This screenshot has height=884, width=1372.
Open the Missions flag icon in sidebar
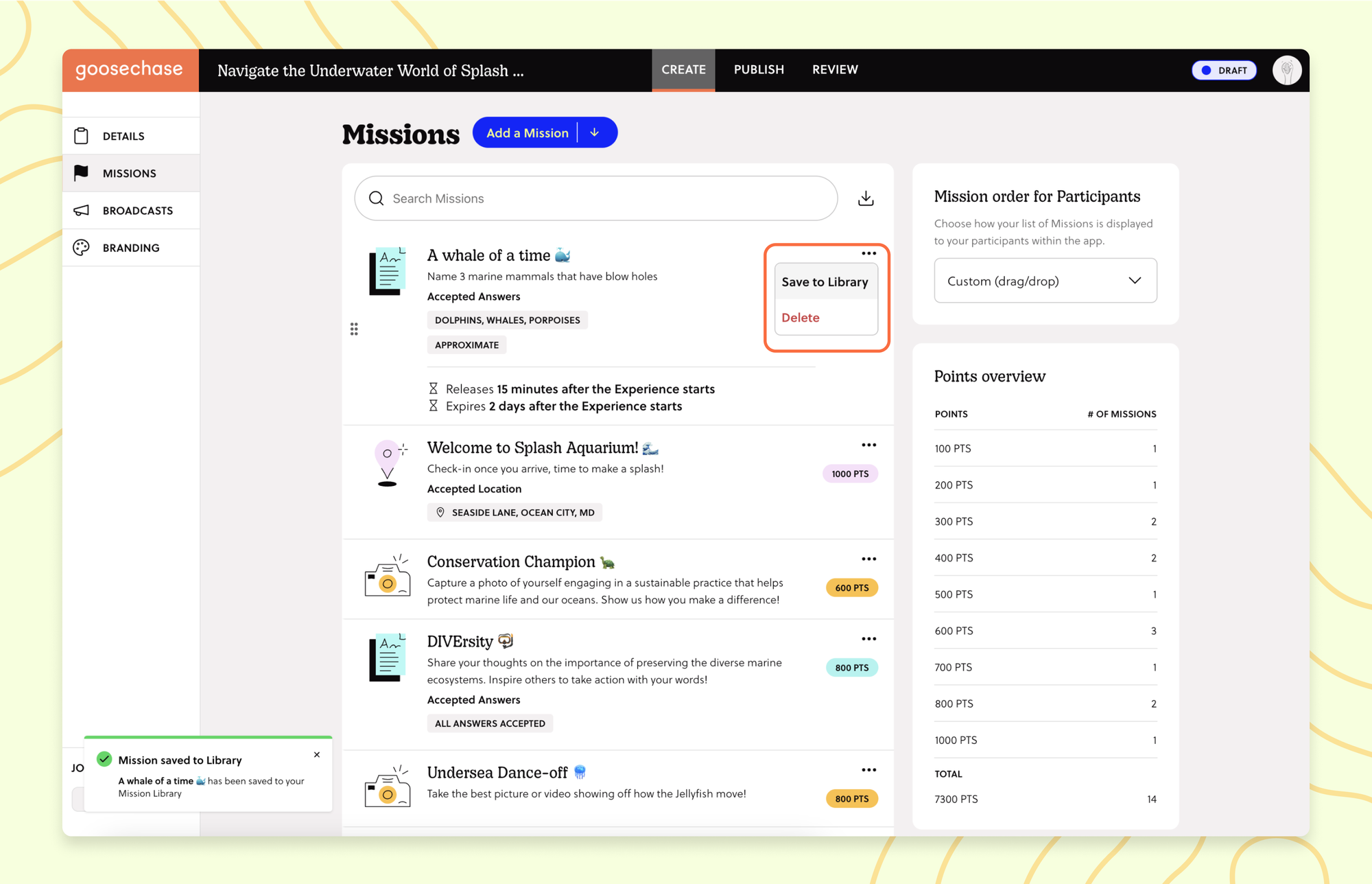81,173
